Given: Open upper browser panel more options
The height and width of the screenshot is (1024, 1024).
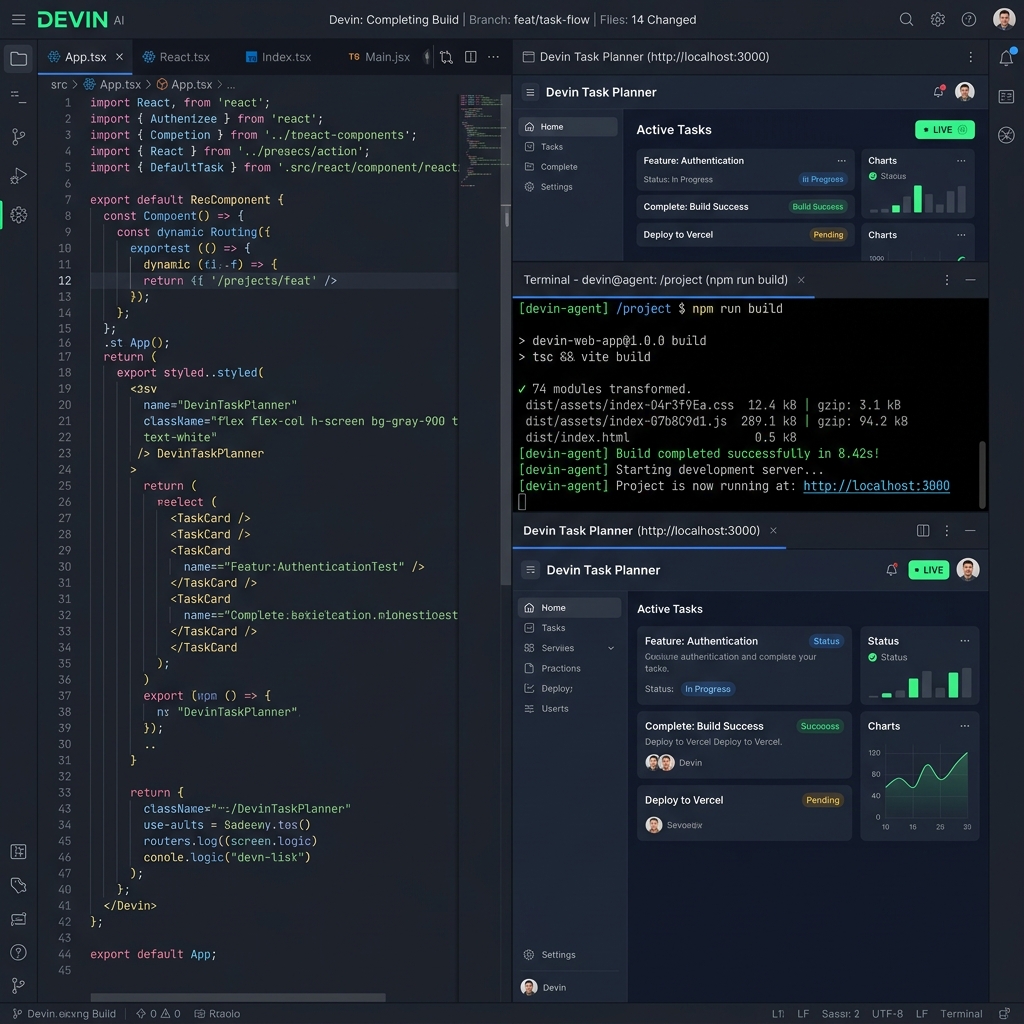Looking at the screenshot, I should (x=970, y=57).
